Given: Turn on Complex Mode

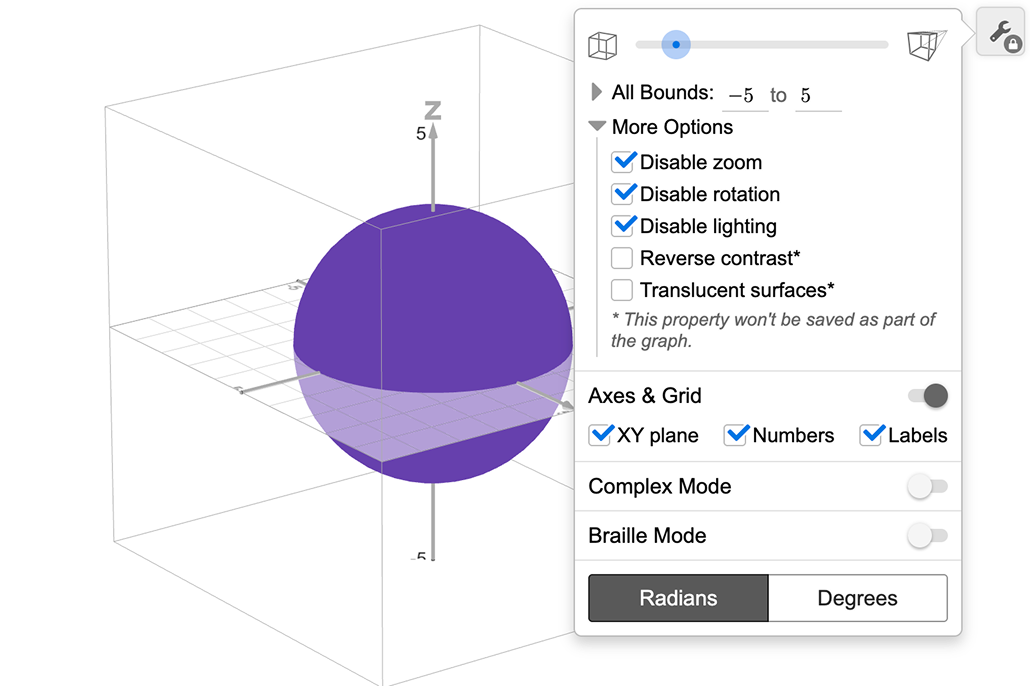Looking at the screenshot, I should click(x=927, y=487).
